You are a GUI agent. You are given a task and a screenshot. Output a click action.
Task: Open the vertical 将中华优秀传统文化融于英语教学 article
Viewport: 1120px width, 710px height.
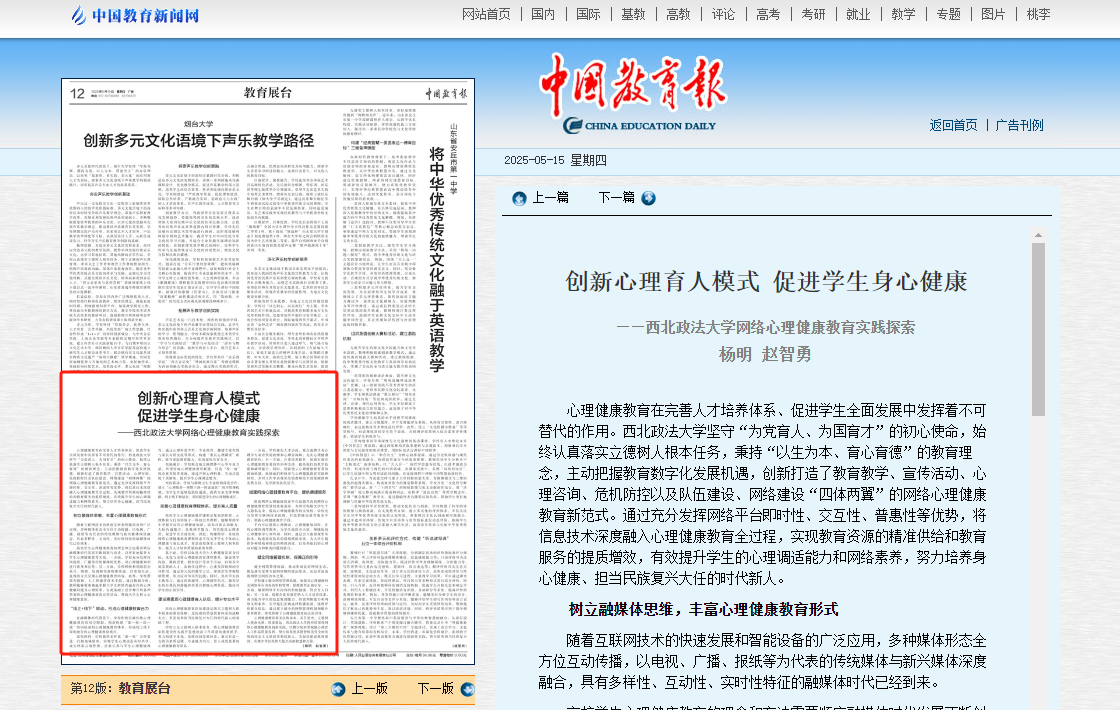(x=437, y=260)
